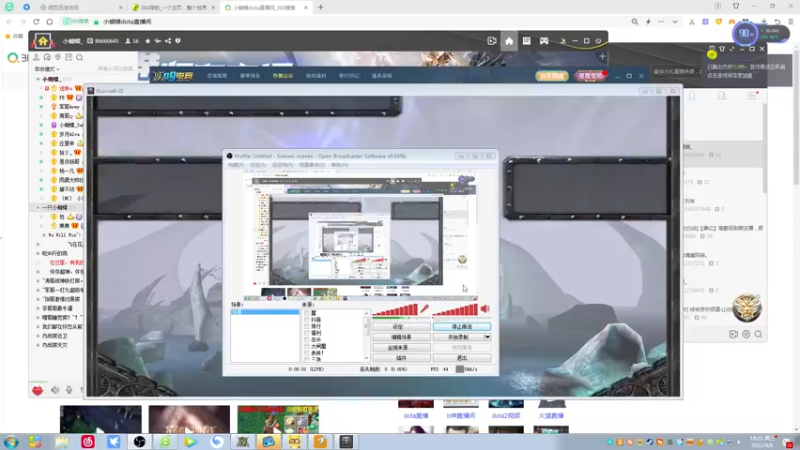
Task: Open OBS icon on the taskbar
Action: (139, 441)
